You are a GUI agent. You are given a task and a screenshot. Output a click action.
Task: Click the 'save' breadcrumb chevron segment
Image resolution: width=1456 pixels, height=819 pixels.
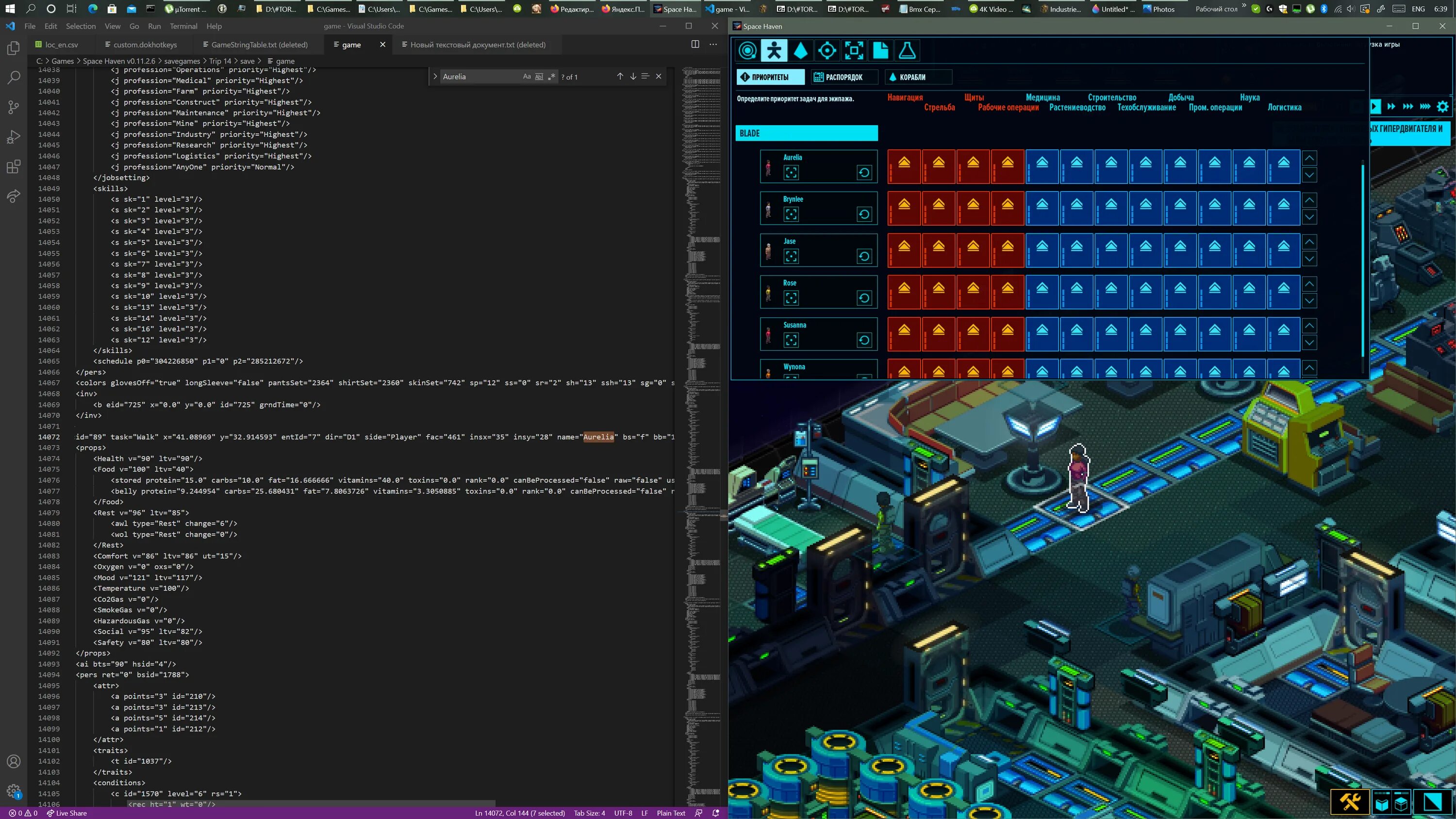(247, 61)
